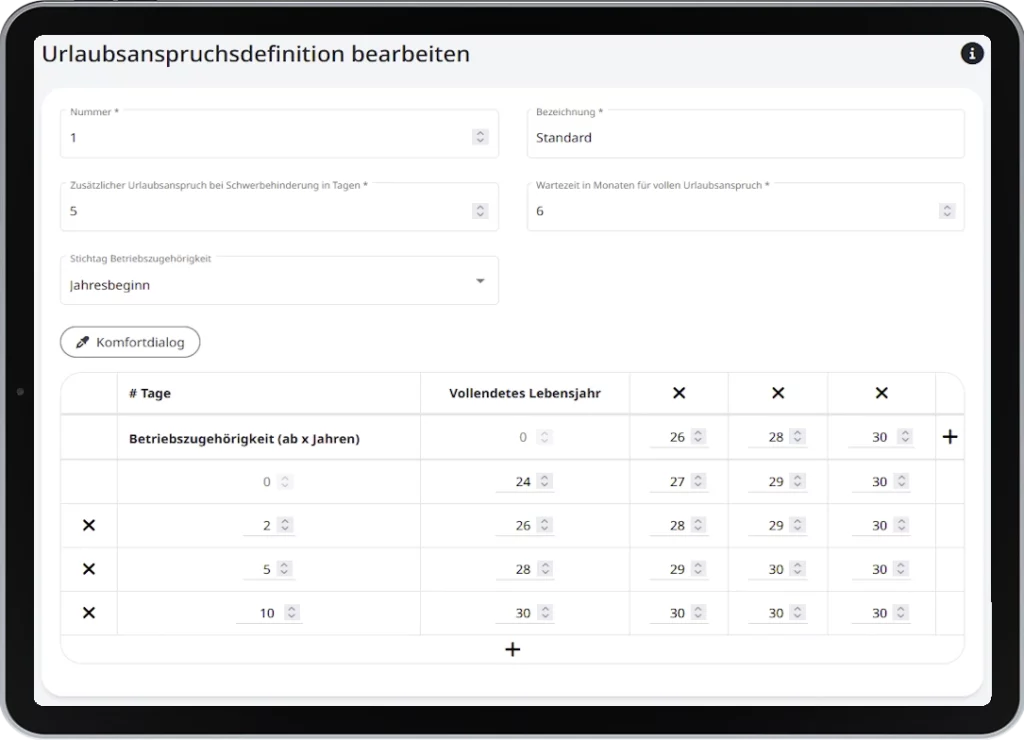Delete the row for 2 years seniority

[x=88, y=525]
